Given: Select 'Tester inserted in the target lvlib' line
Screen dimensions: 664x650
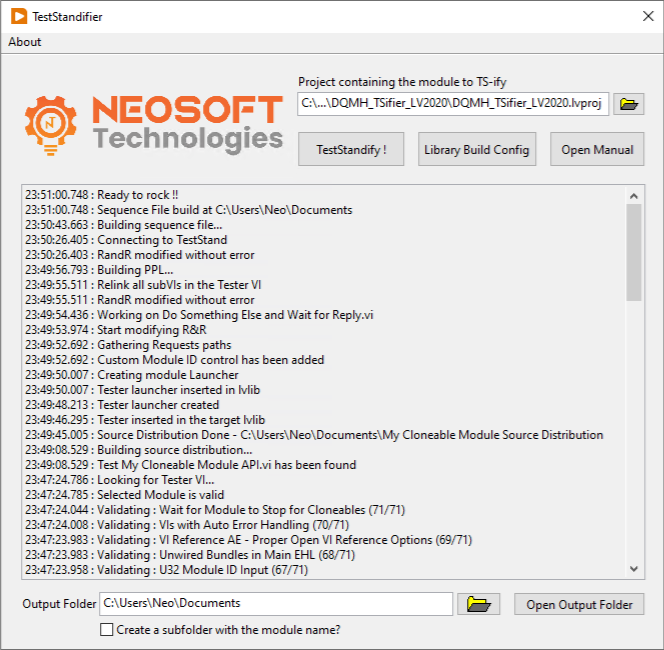Looking at the screenshot, I should click(145, 420).
